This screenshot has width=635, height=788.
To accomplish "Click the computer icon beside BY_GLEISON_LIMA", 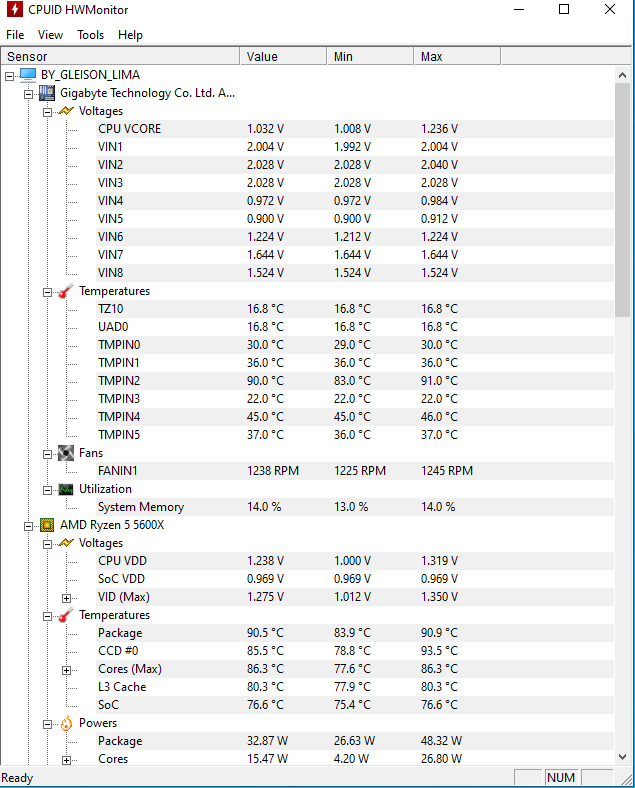I will point(28,75).
